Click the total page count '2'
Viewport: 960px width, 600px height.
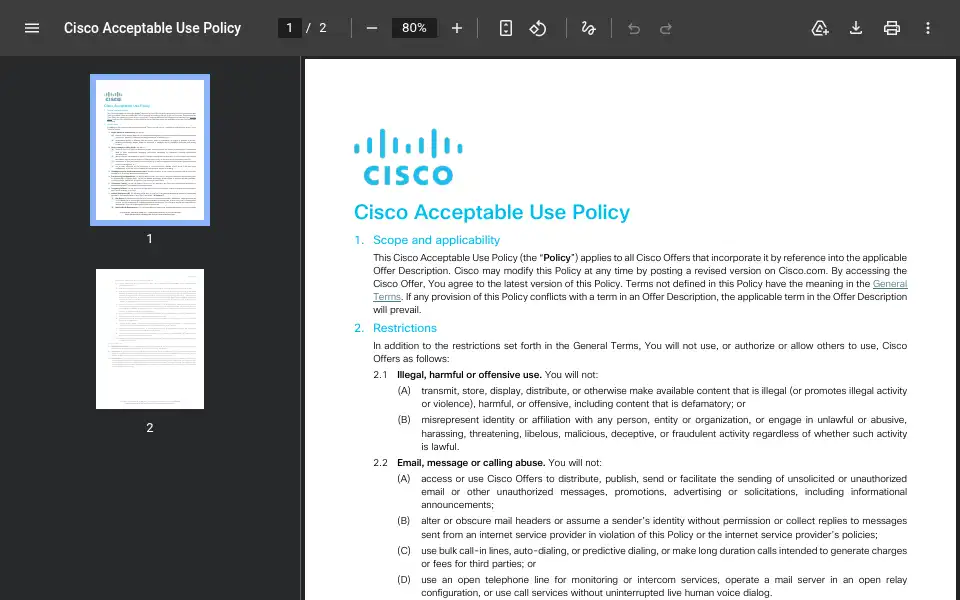click(x=323, y=28)
